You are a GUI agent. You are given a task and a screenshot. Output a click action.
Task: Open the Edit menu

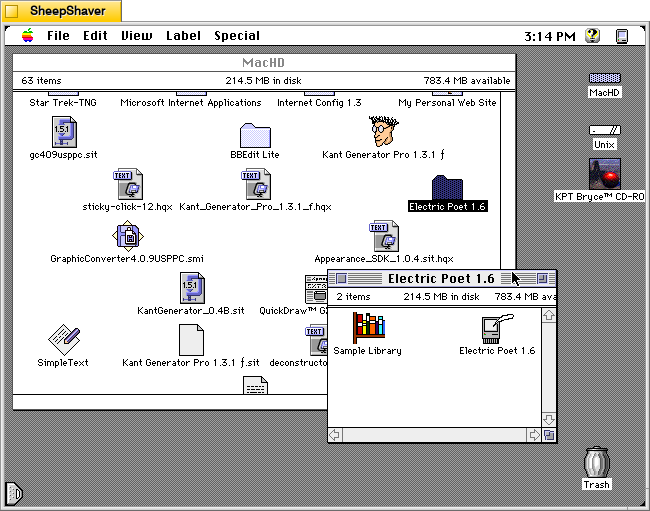pyautogui.click(x=95, y=36)
